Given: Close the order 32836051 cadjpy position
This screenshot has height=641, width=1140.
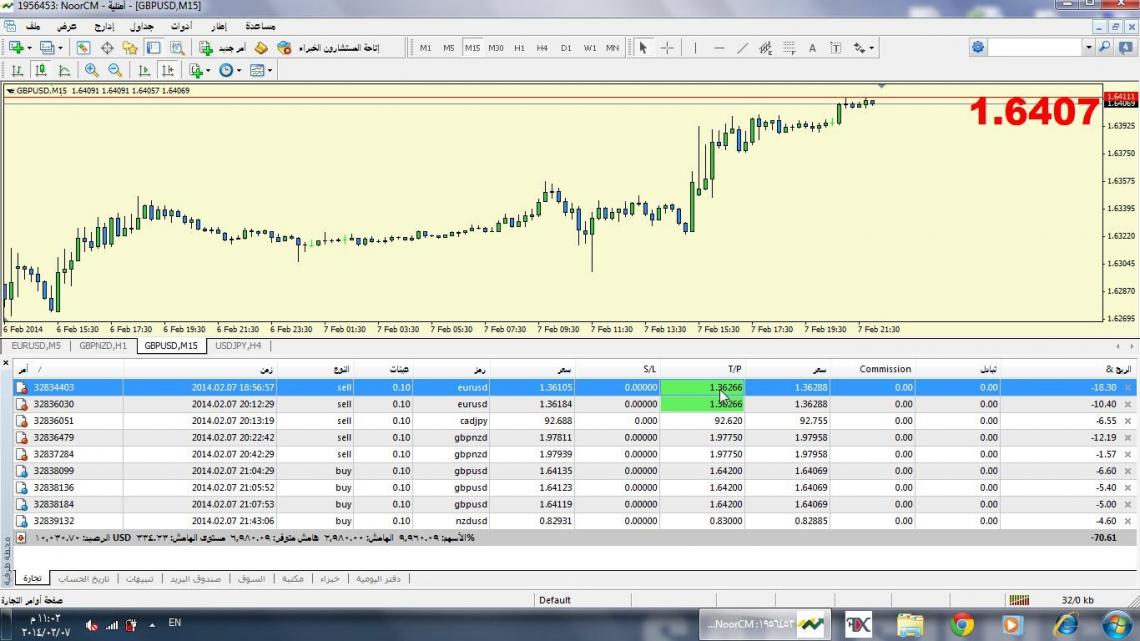Looking at the screenshot, I should point(1128,421).
